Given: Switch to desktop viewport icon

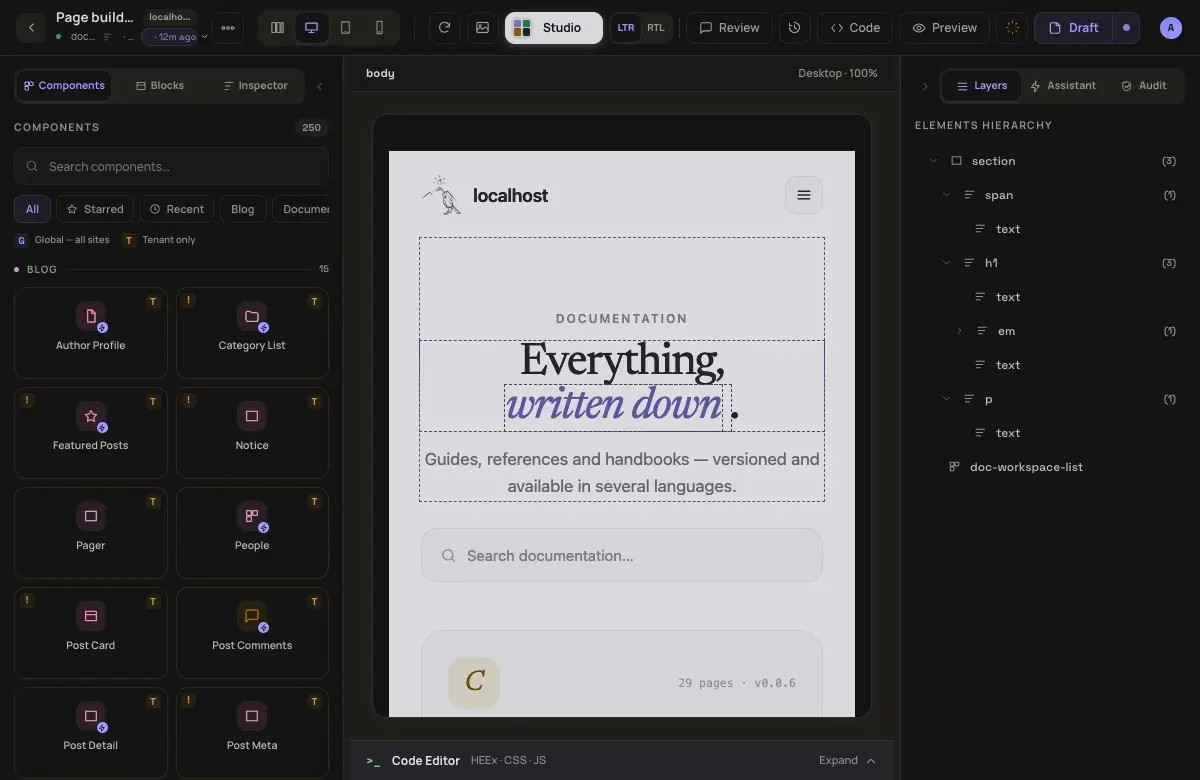Looking at the screenshot, I should [312, 28].
